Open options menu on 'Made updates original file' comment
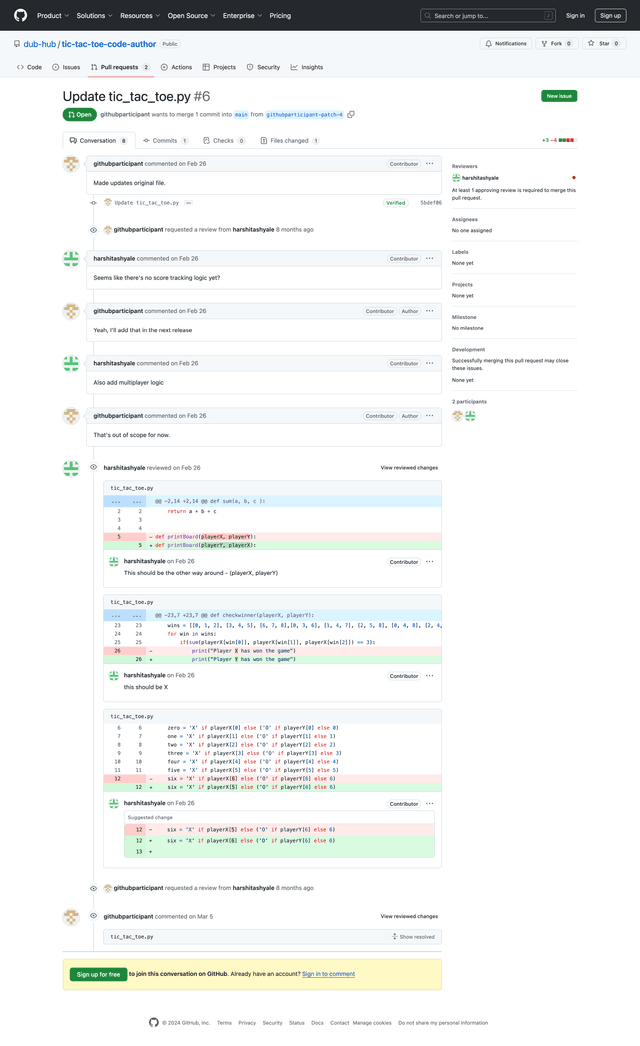The height and width of the screenshot is (1046, 640). point(430,163)
